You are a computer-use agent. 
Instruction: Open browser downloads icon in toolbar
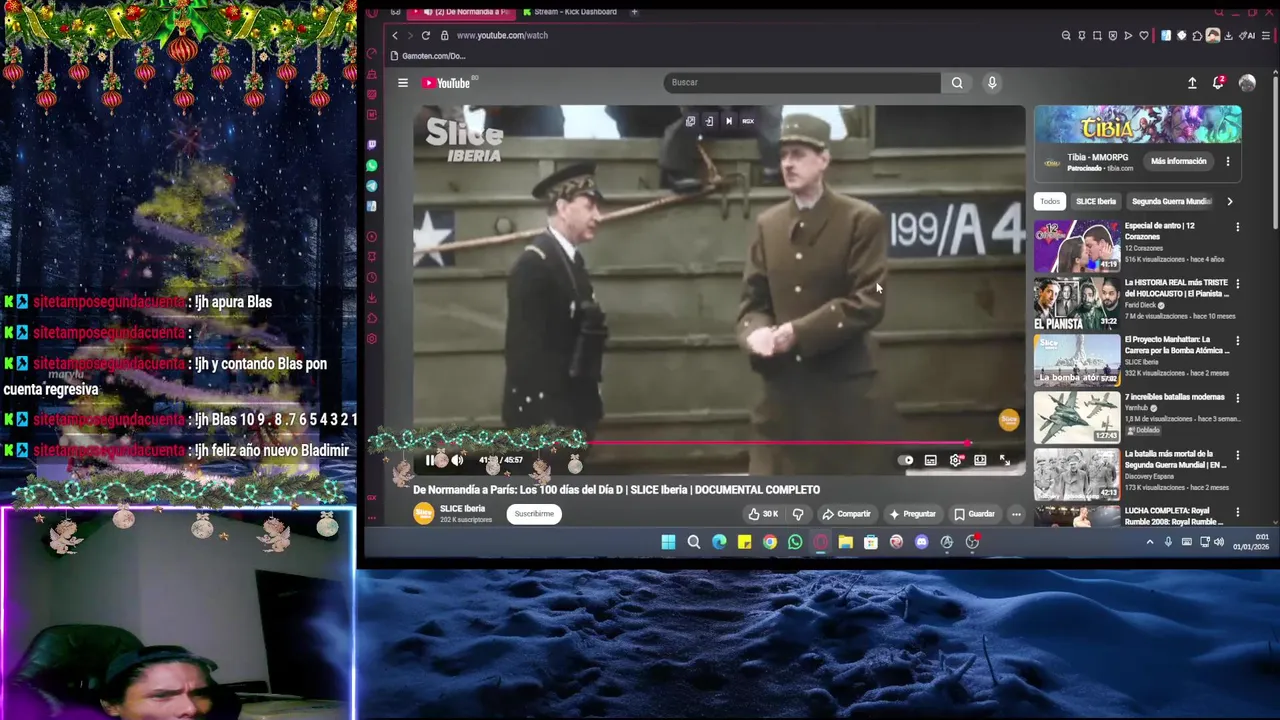(1228, 36)
